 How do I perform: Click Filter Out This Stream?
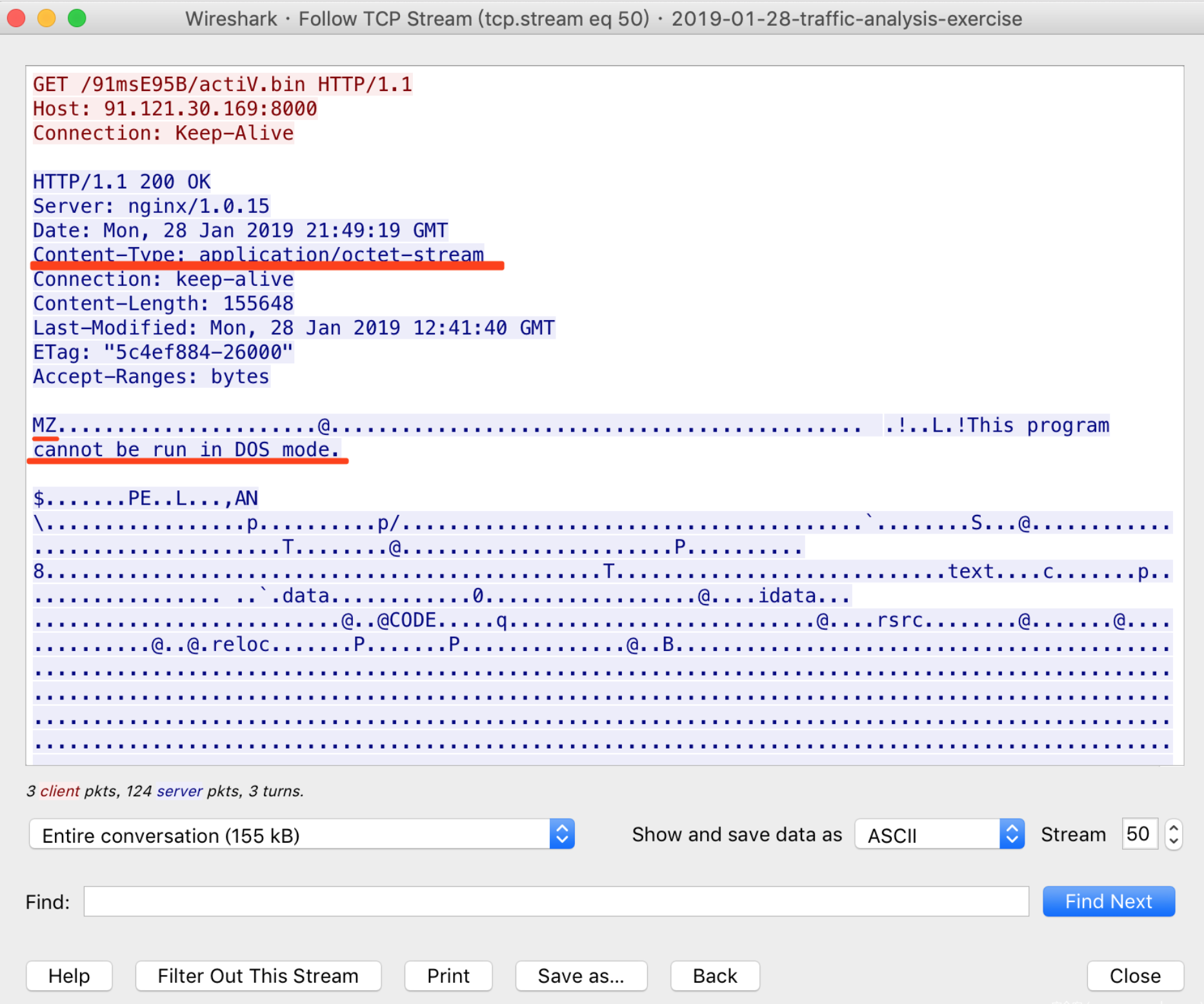(258, 976)
